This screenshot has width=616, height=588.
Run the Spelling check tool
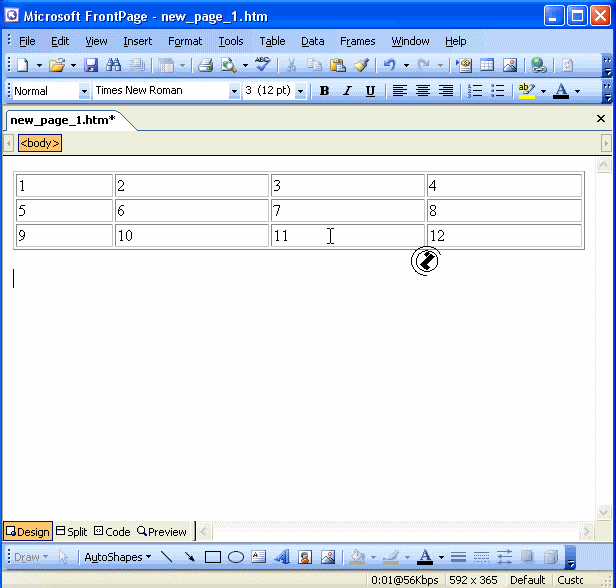[x=262, y=65]
